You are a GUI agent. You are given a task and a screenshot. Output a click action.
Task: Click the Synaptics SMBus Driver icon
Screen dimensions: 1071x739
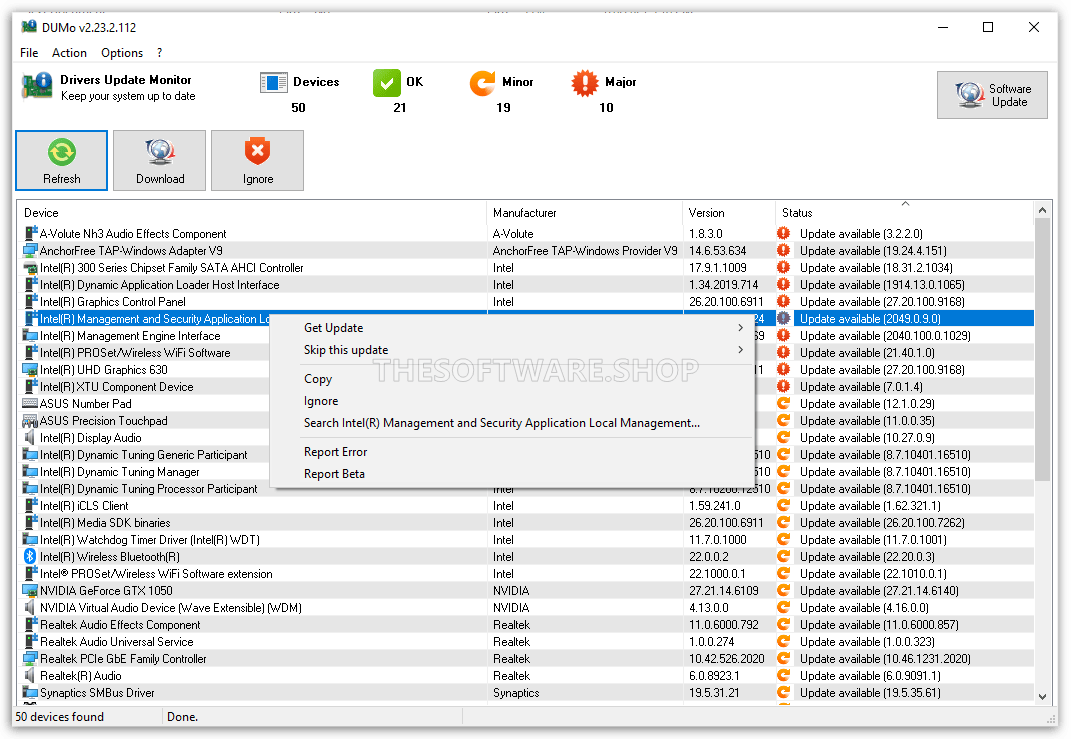tap(30, 693)
